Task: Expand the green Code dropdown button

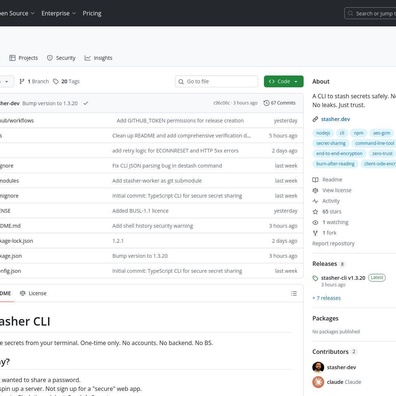Action: 284,81
